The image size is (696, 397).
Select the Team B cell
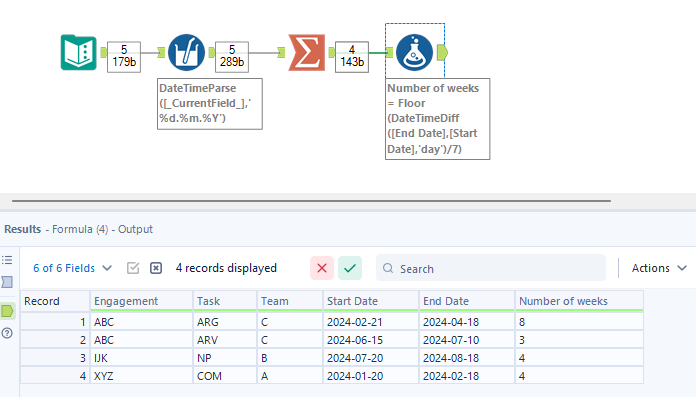coord(290,358)
